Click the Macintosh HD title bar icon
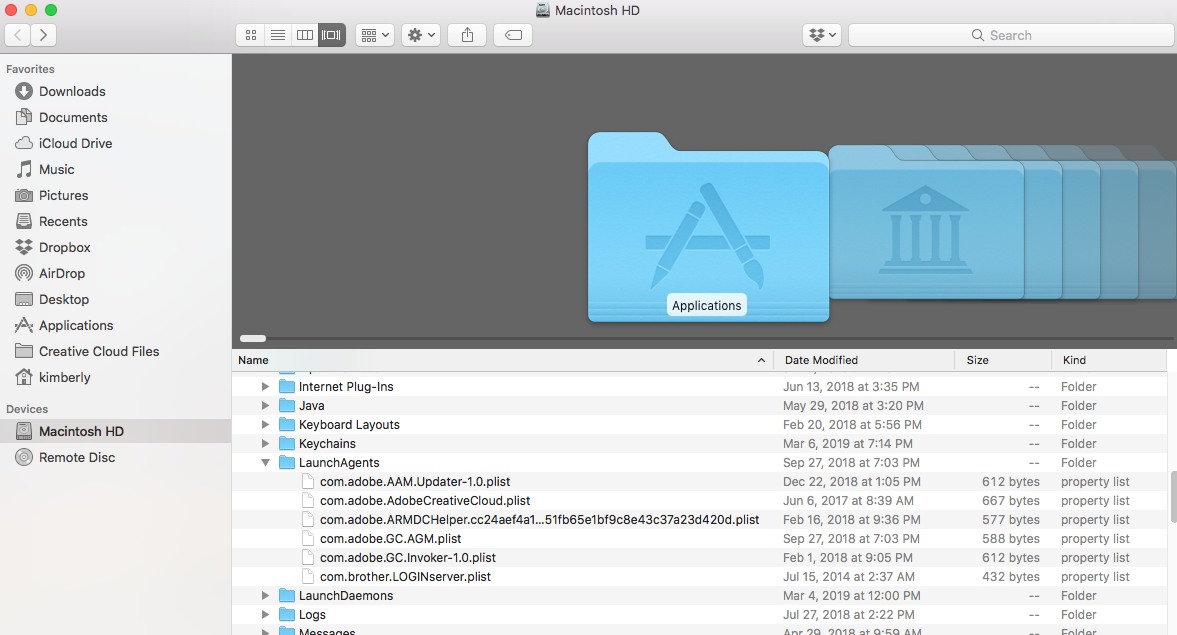Screen dimensions: 1177x635 543,11
